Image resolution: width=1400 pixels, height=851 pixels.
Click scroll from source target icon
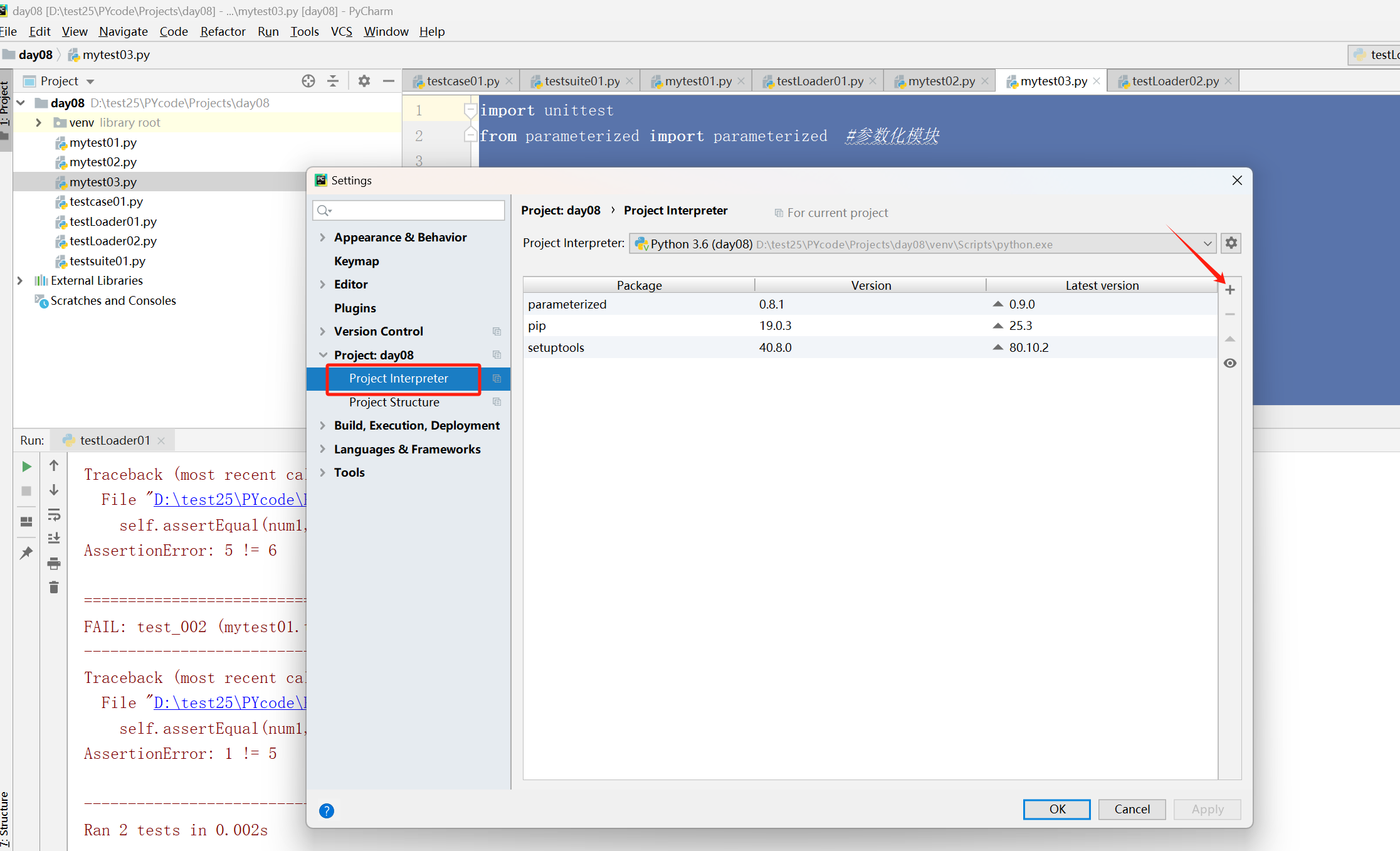point(308,81)
